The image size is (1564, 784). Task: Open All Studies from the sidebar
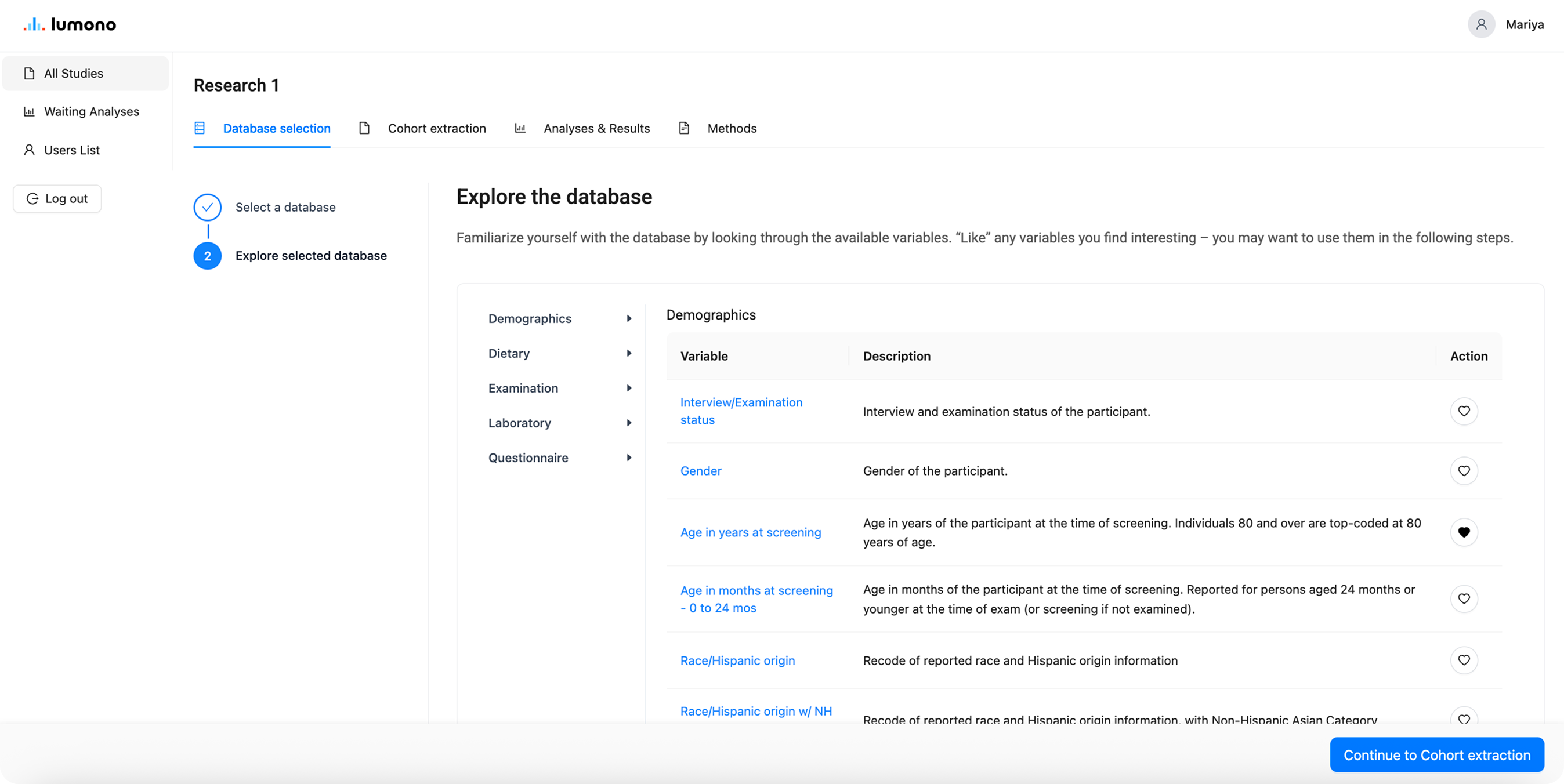74,73
